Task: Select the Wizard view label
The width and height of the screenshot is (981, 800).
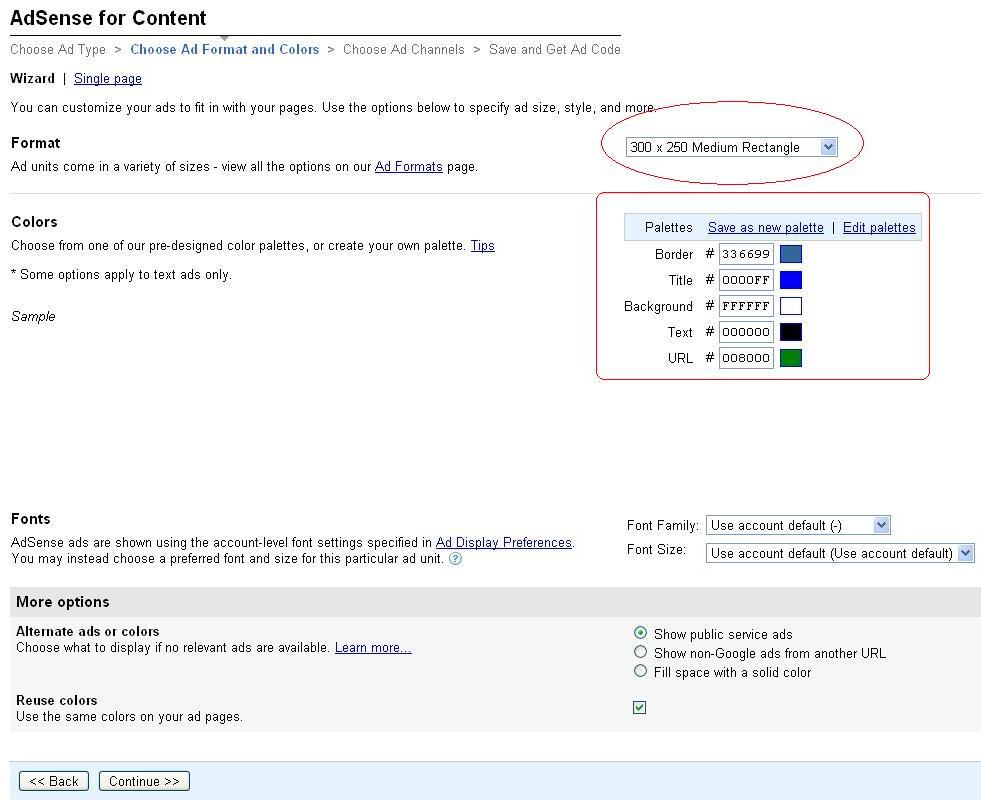Action: [x=33, y=79]
